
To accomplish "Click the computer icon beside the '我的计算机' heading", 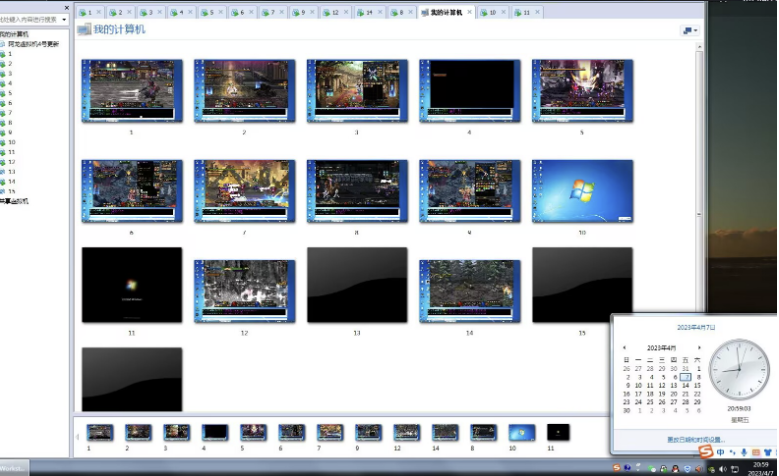I will [x=84, y=30].
